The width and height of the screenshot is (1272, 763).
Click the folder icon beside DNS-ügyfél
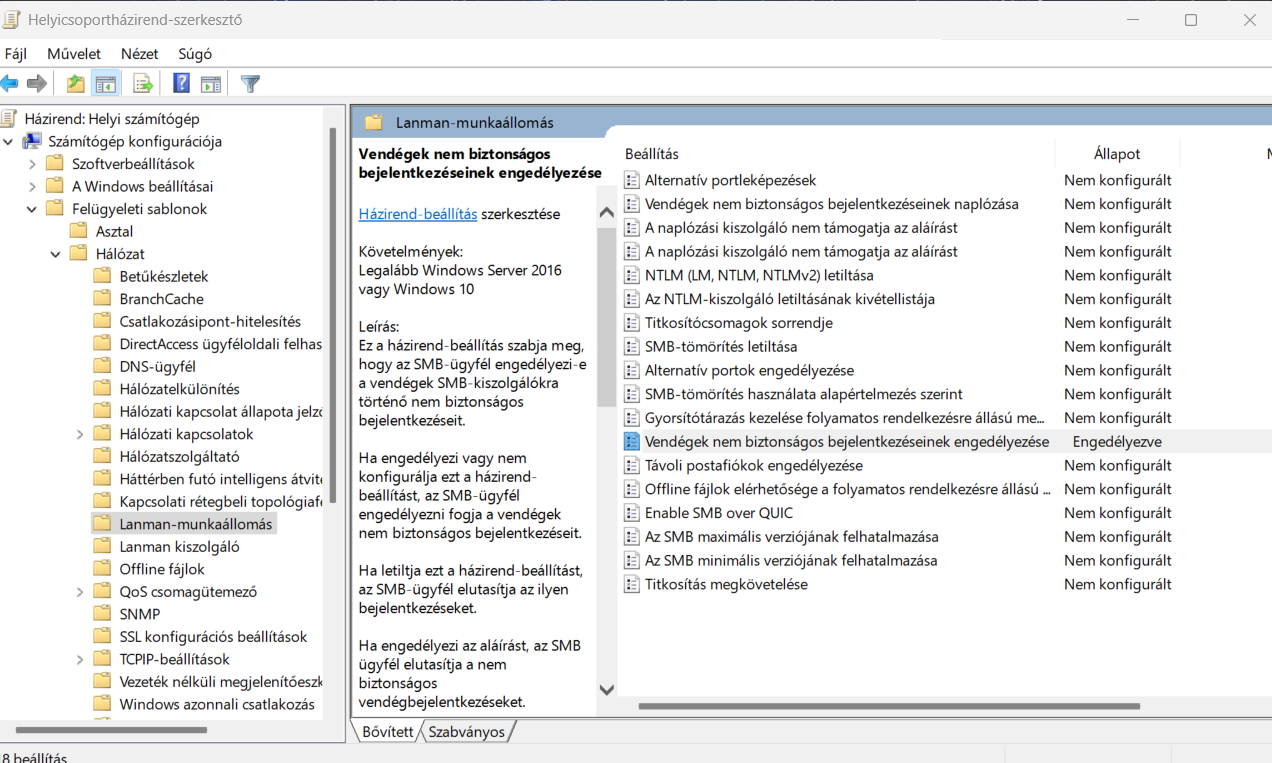click(102, 366)
